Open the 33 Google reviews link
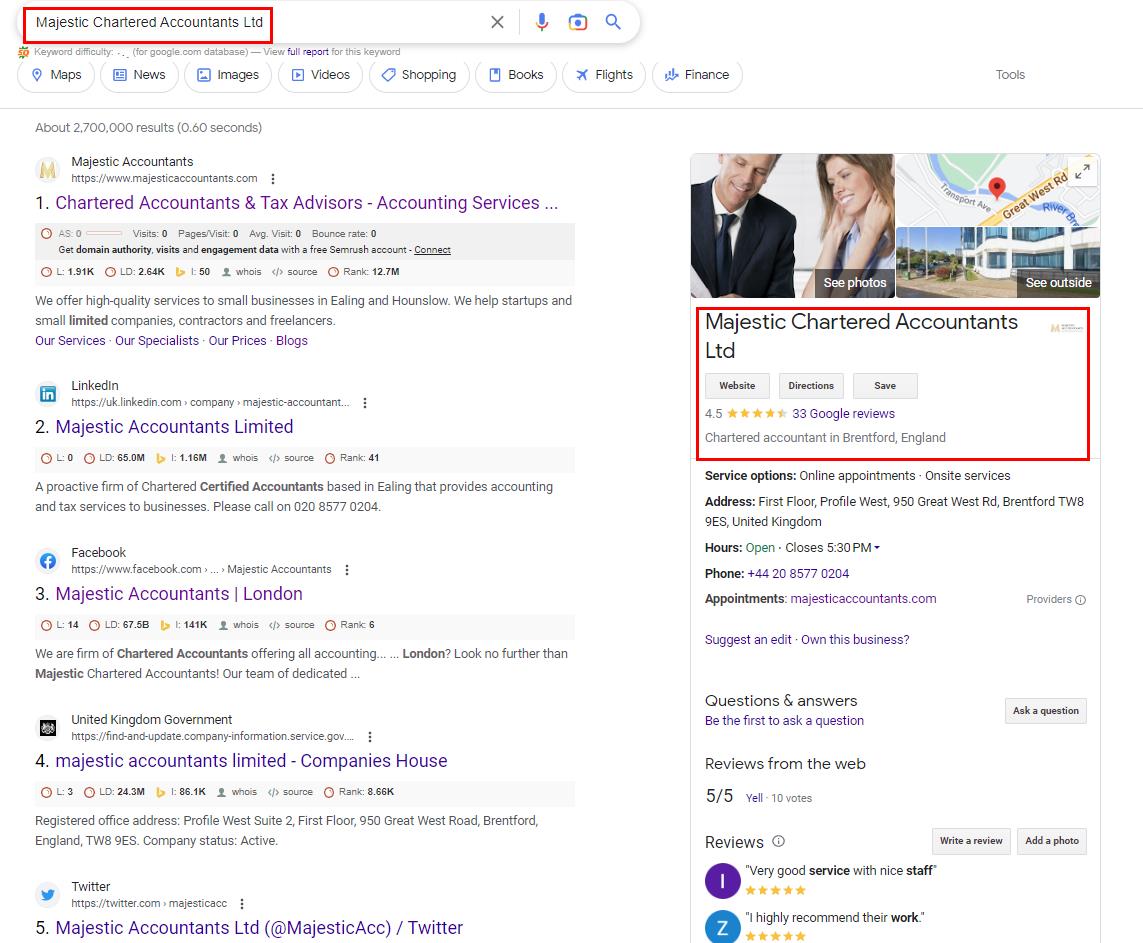 point(843,414)
